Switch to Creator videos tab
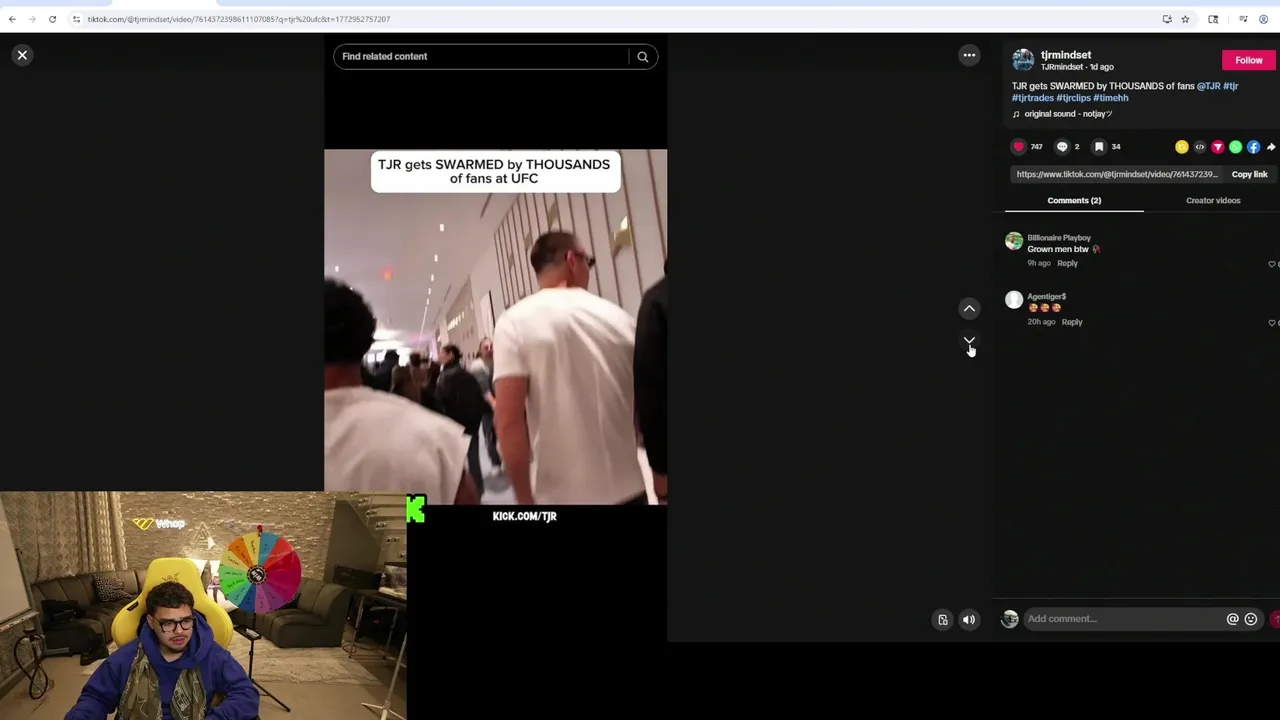The image size is (1280, 720). [x=1213, y=201]
